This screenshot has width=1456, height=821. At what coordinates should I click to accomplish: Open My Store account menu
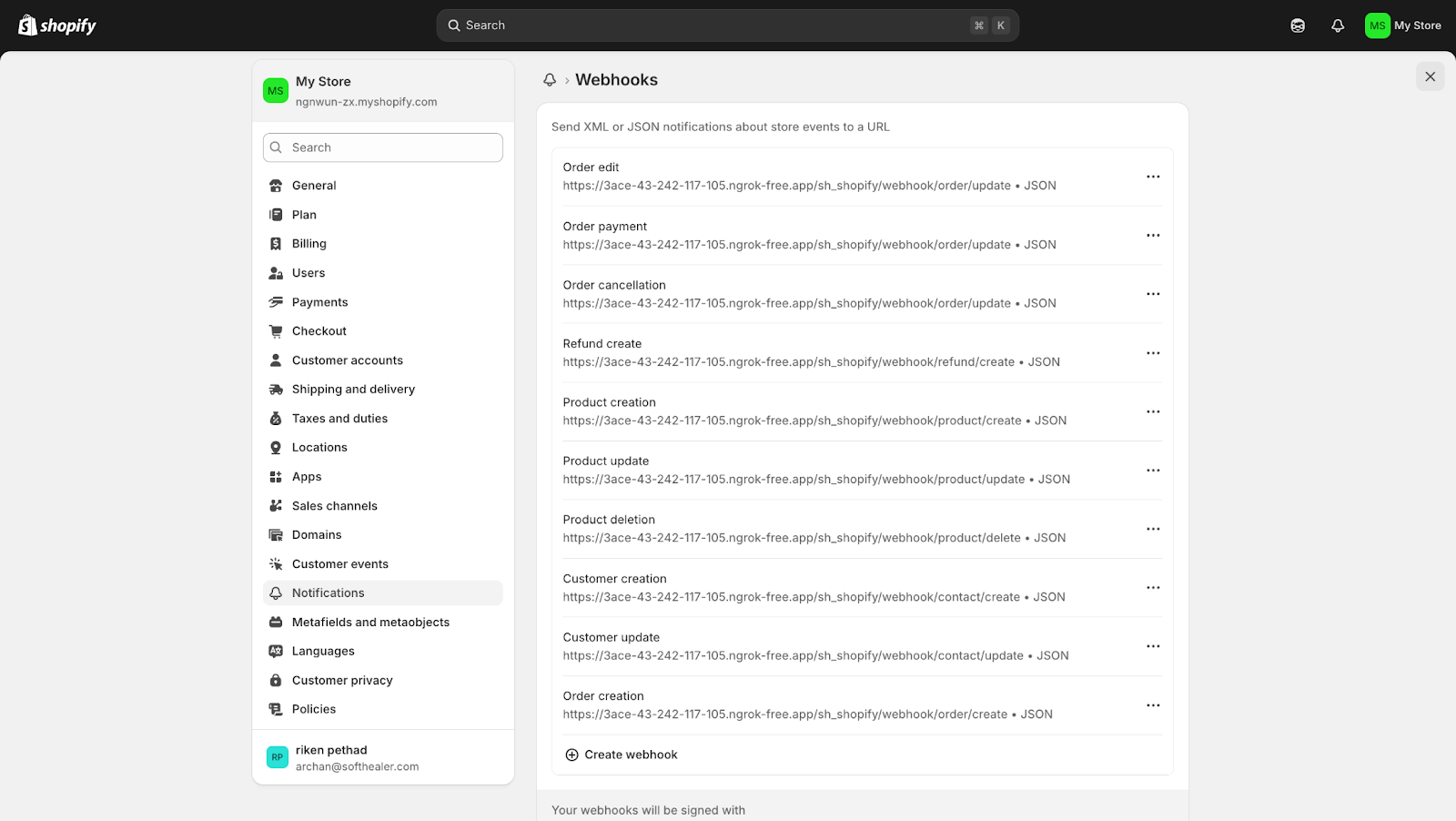[x=1403, y=25]
